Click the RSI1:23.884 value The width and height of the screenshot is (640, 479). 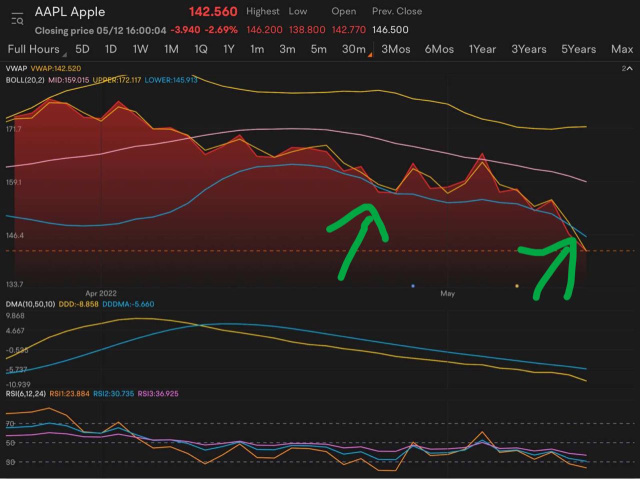[x=69, y=394]
